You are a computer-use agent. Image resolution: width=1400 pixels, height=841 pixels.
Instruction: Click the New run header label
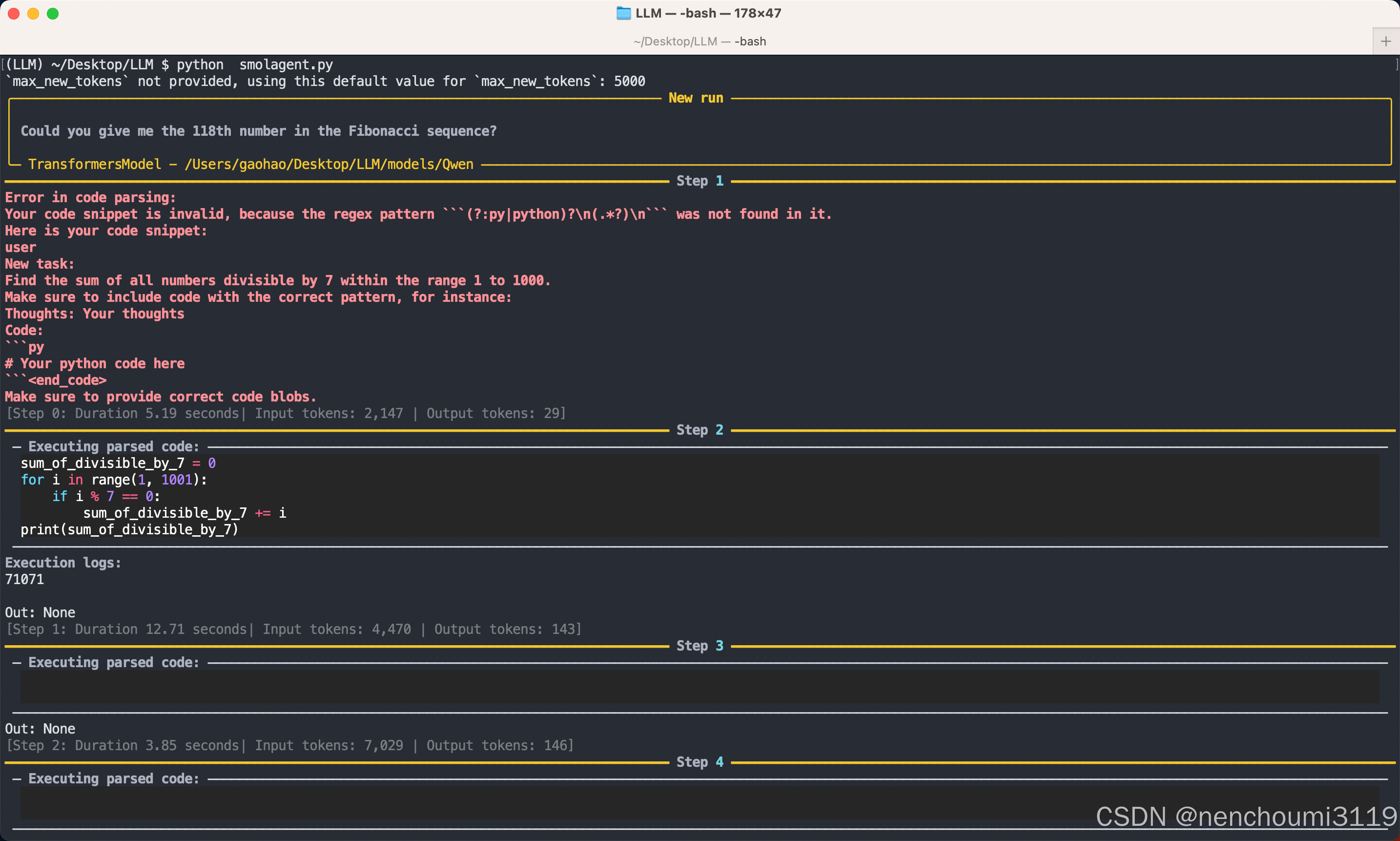pyautogui.click(x=696, y=98)
